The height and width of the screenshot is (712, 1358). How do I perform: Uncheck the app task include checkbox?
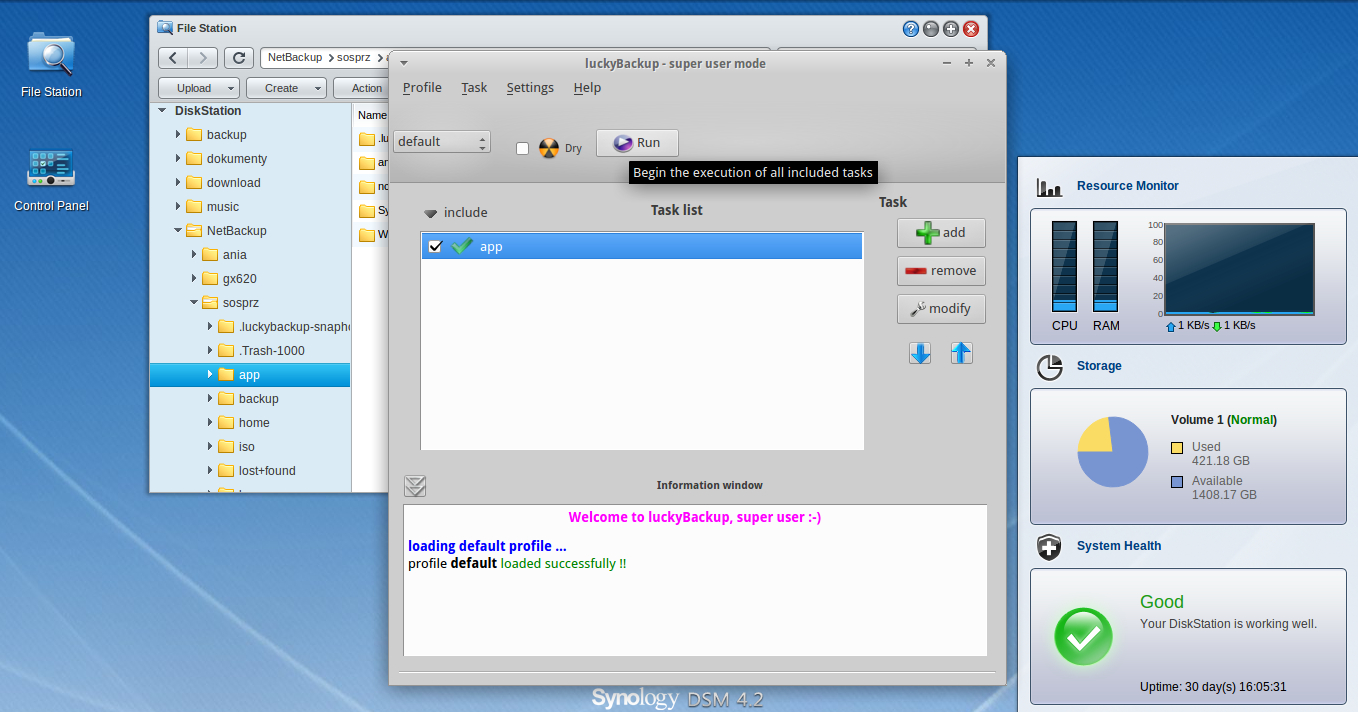(x=435, y=246)
